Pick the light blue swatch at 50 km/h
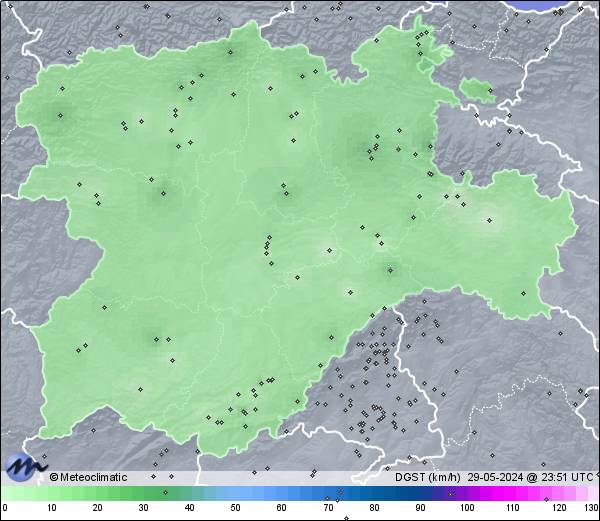 236,493
